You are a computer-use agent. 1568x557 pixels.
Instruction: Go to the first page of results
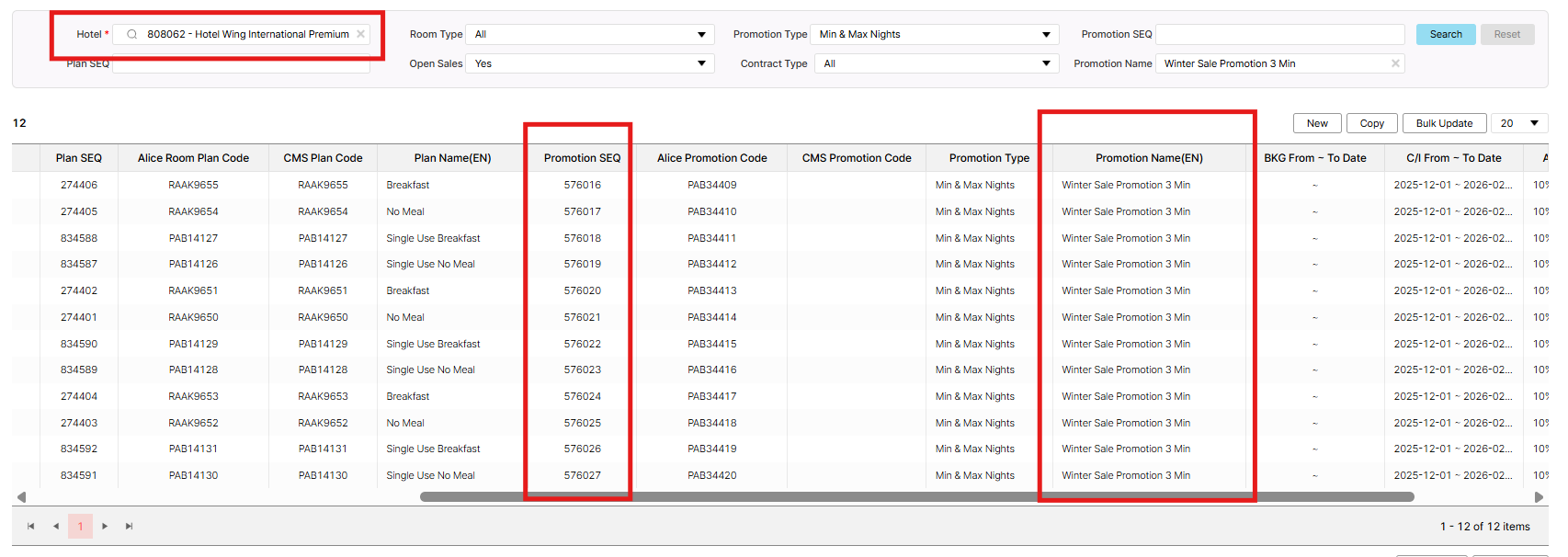point(31,526)
